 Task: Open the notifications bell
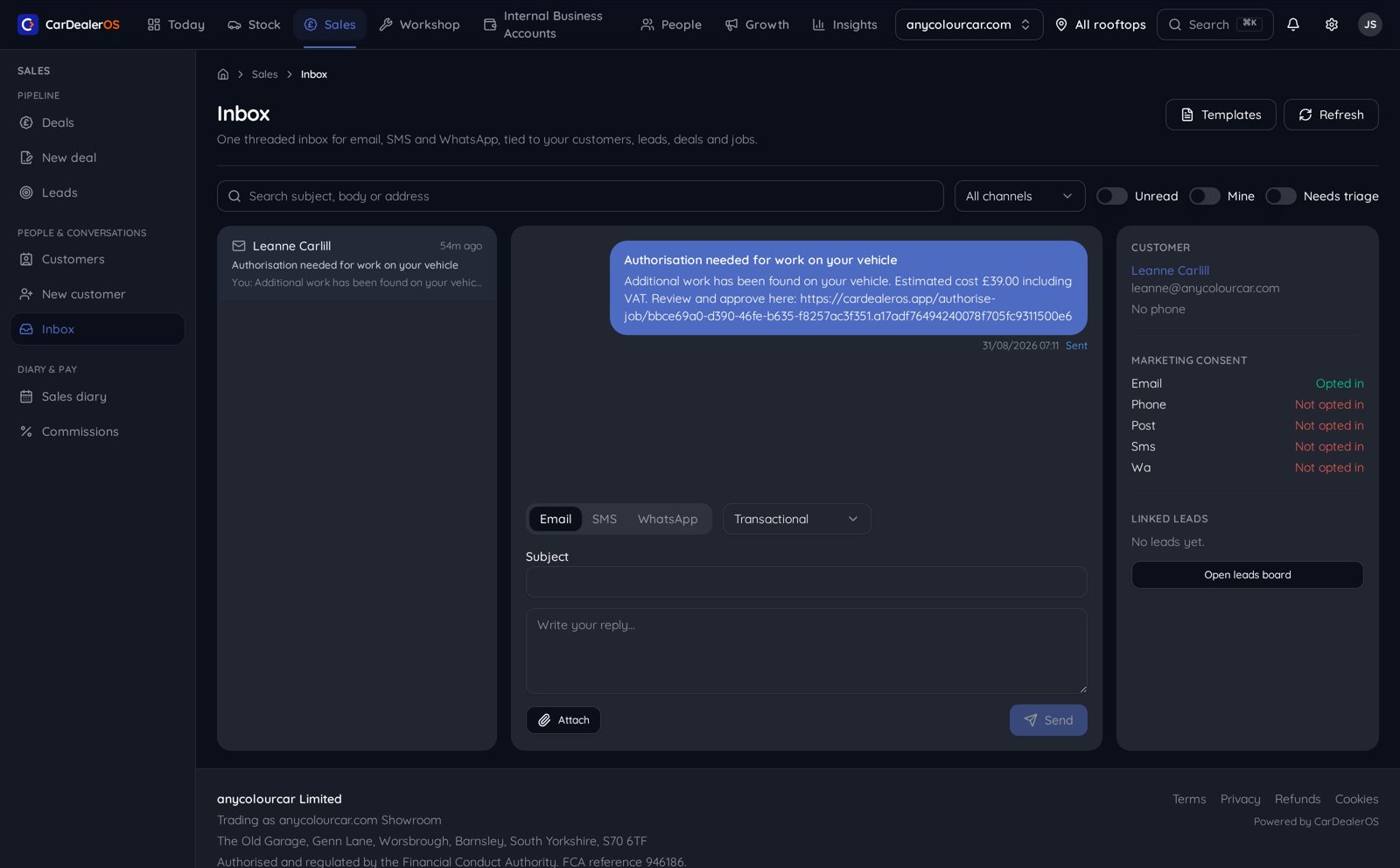pyautogui.click(x=1292, y=24)
